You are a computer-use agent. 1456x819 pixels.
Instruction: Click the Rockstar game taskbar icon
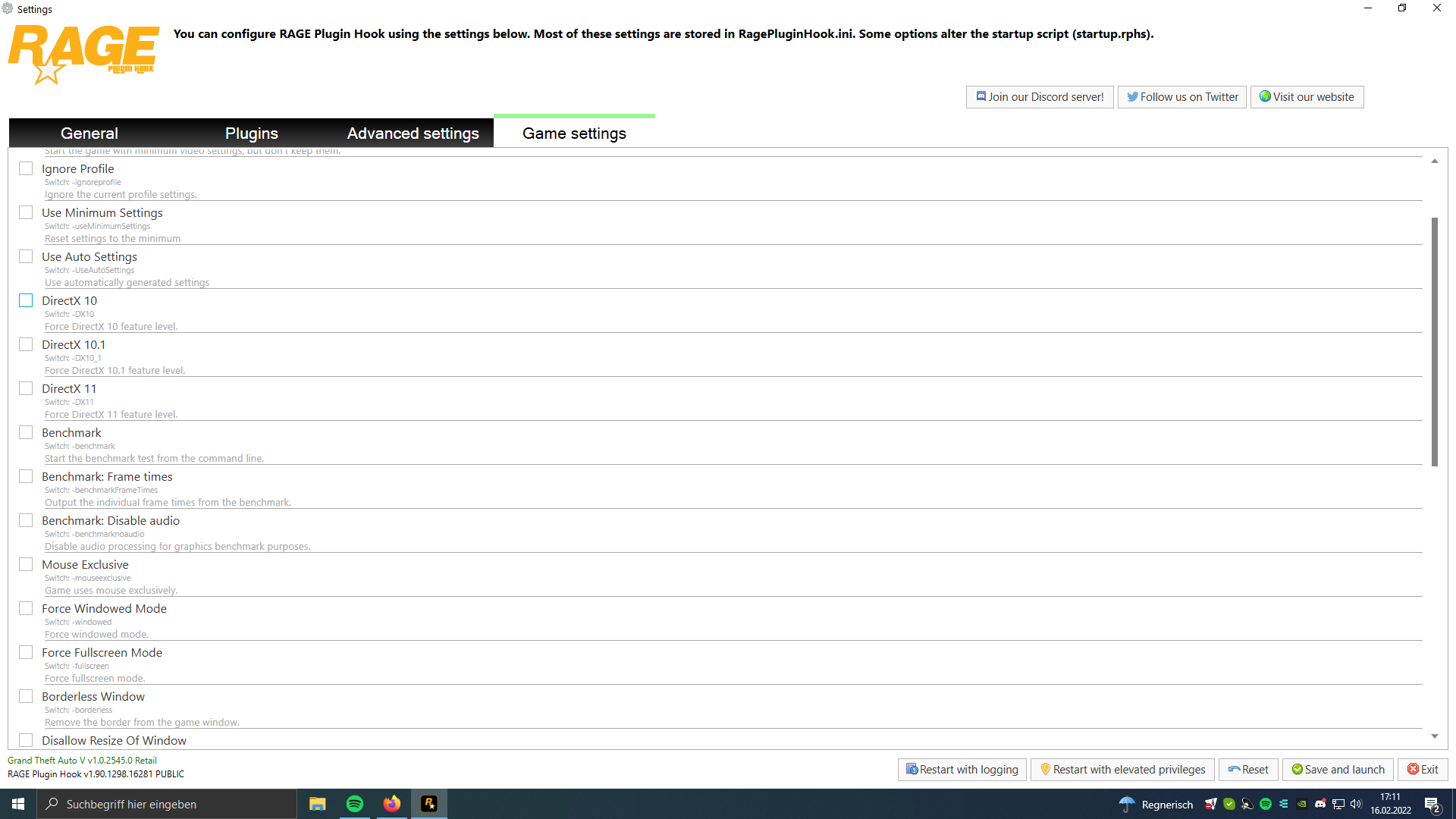pyautogui.click(x=429, y=804)
